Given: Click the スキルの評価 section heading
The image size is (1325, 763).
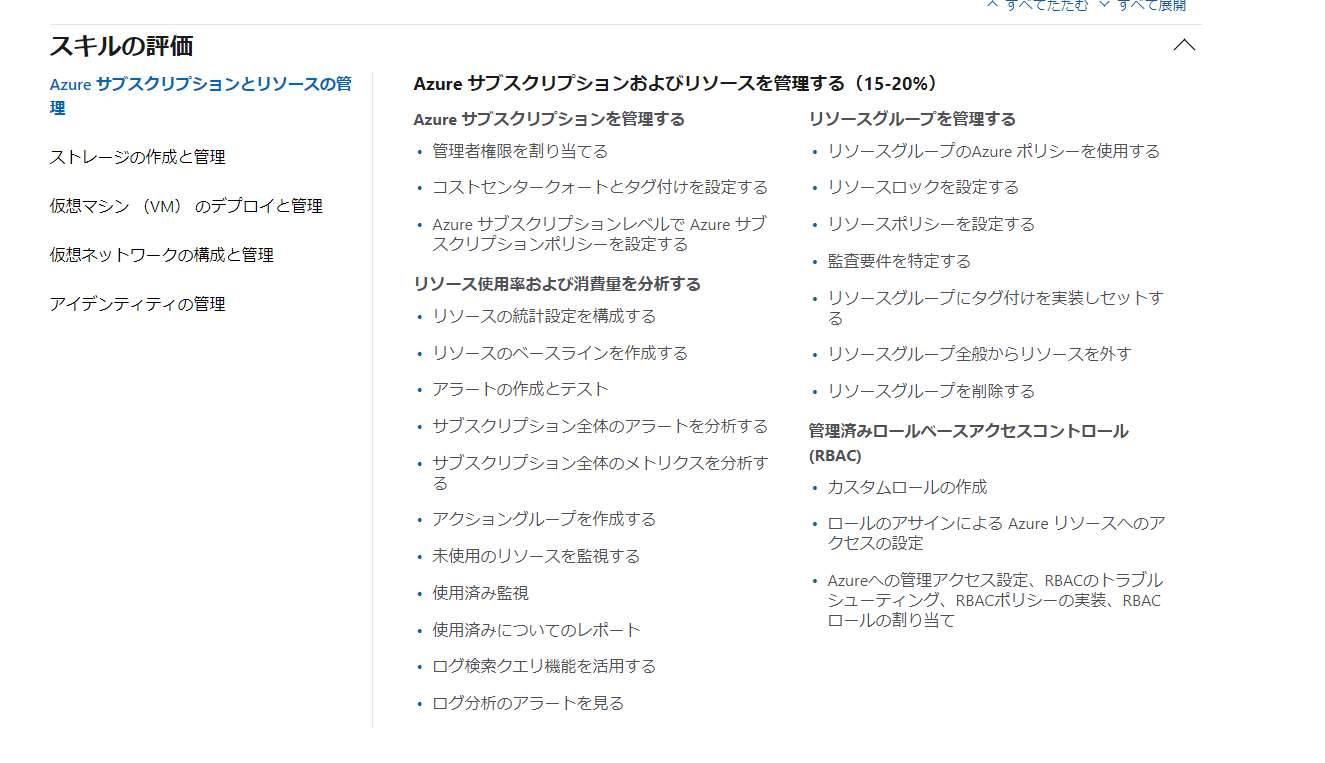Looking at the screenshot, I should pos(121,46).
